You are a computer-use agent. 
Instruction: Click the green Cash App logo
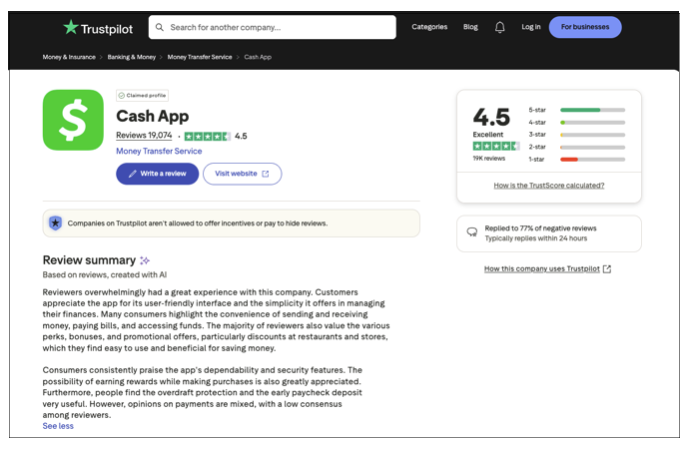click(73, 120)
